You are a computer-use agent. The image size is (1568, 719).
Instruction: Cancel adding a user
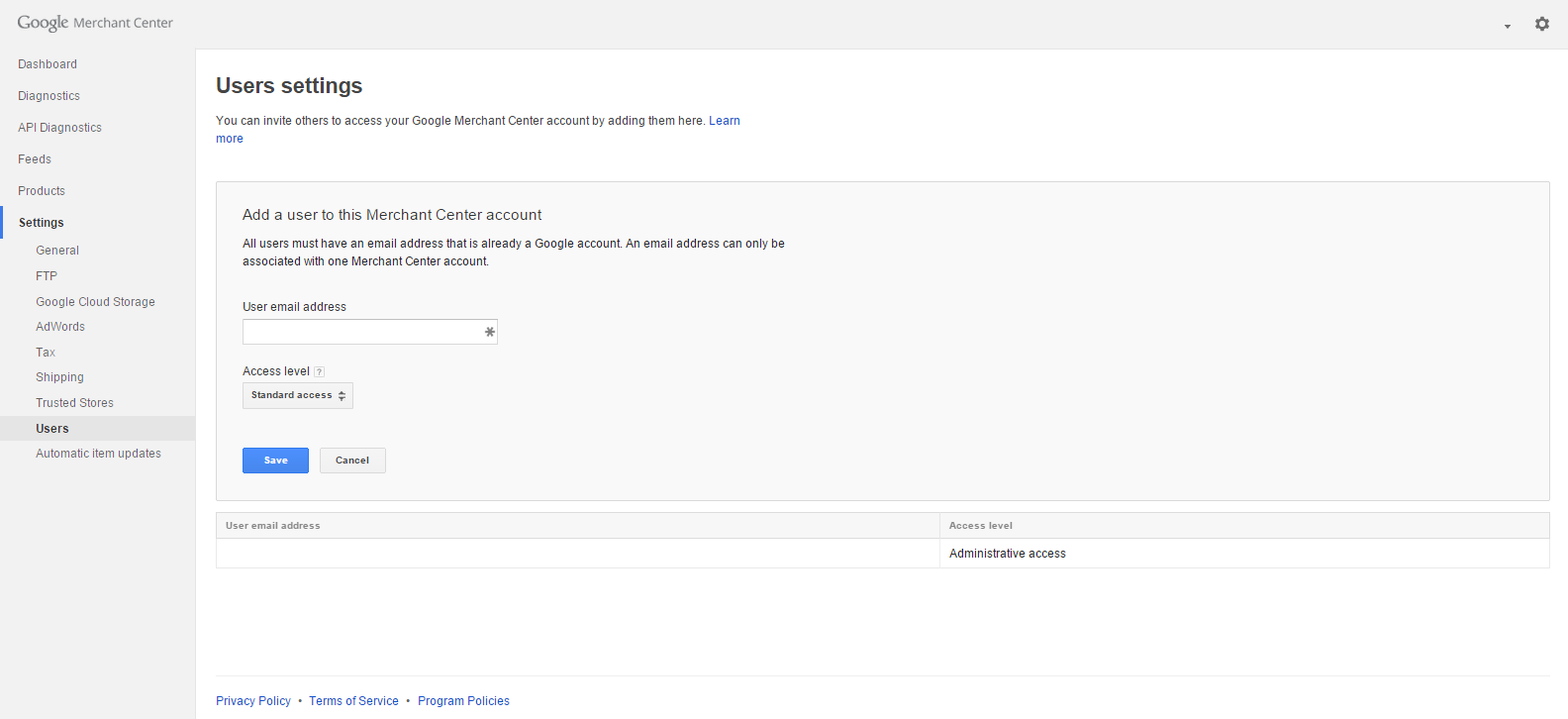click(x=352, y=461)
